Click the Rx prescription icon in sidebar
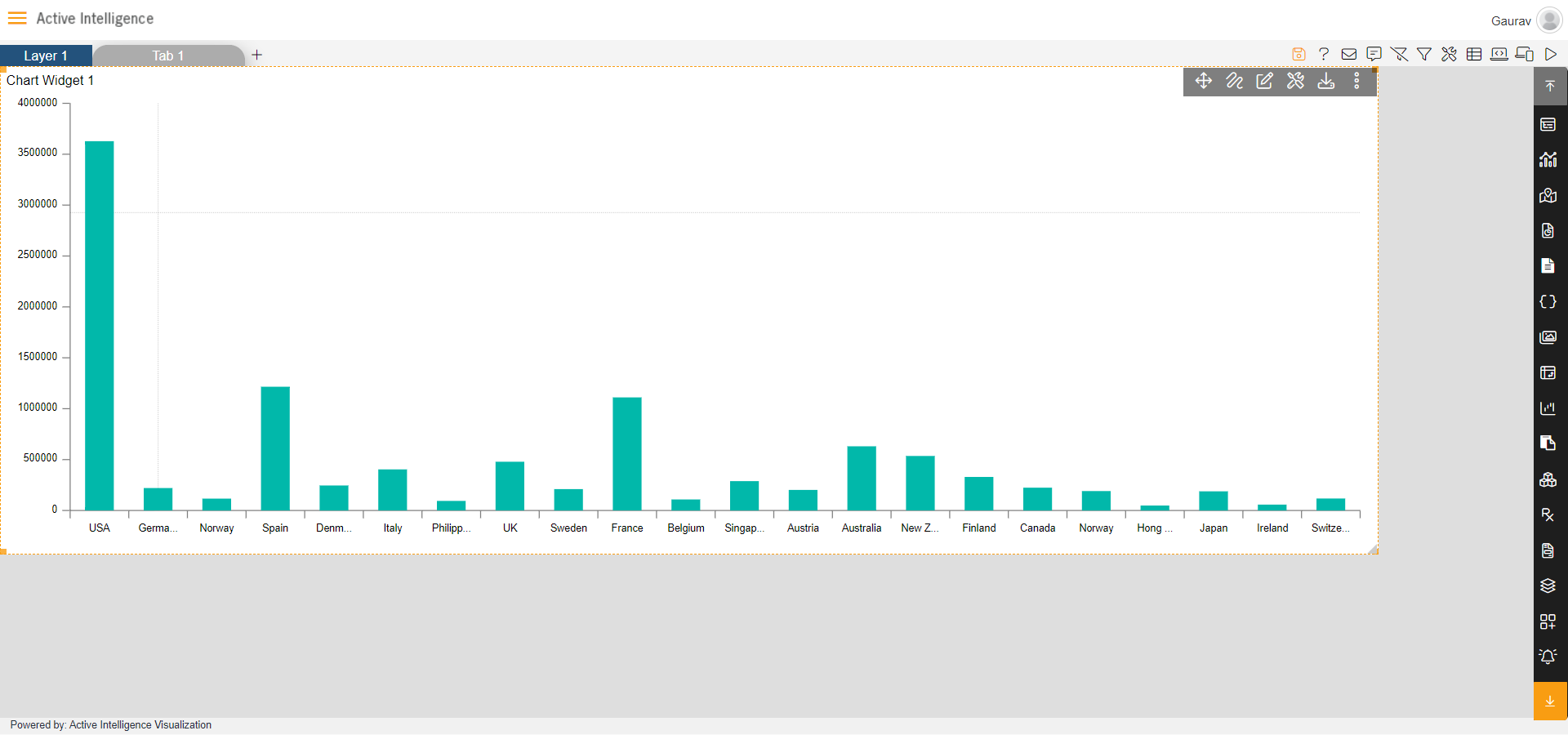 point(1548,514)
